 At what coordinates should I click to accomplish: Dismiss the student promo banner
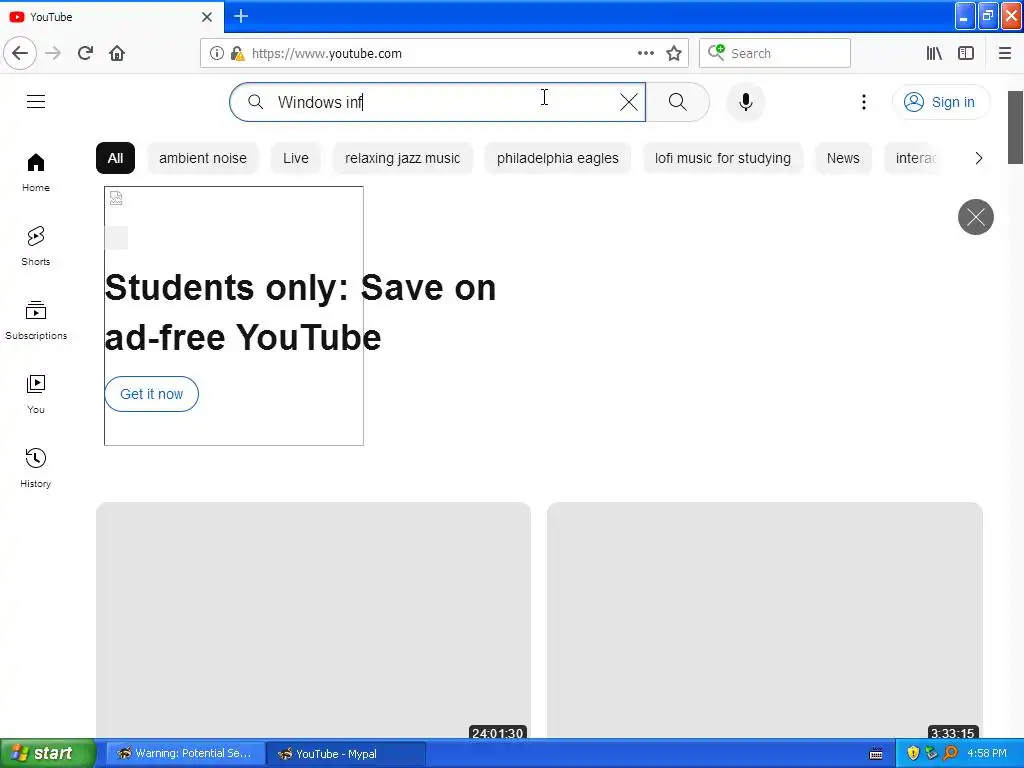coord(976,217)
